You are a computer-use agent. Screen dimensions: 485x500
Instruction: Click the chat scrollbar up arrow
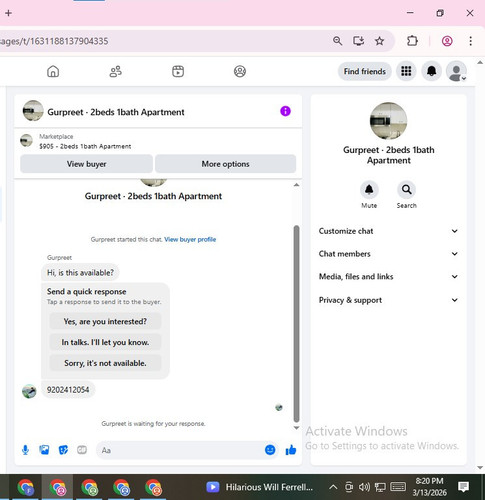click(x=296, y=185)
